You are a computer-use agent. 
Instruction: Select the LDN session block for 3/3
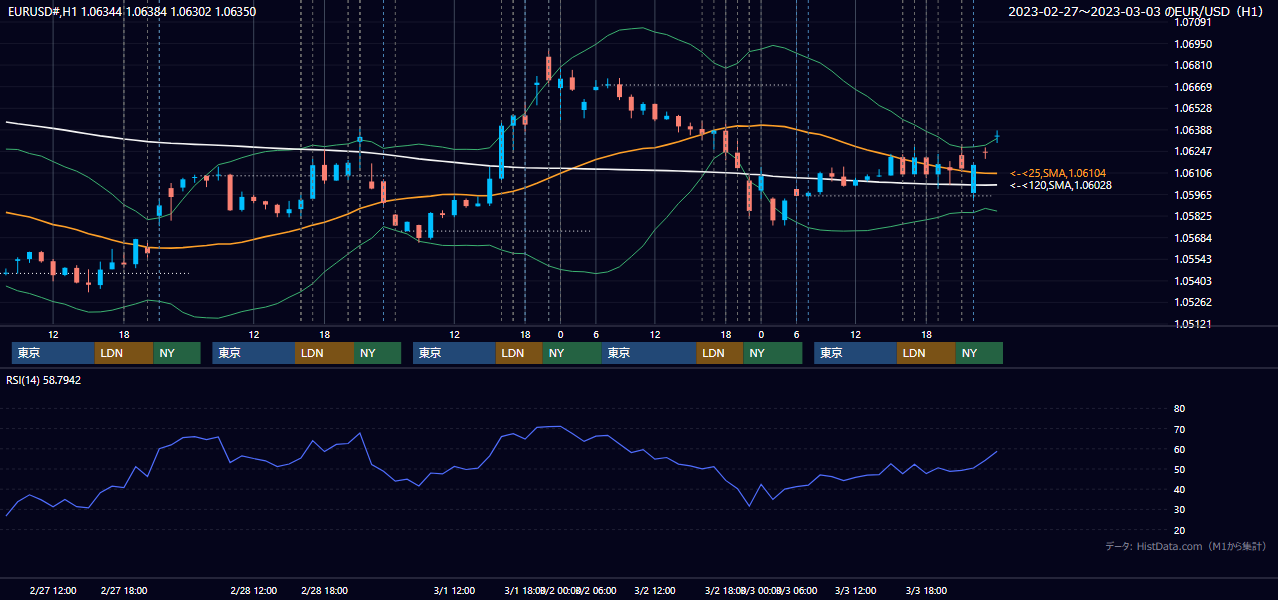click(926, 353)
